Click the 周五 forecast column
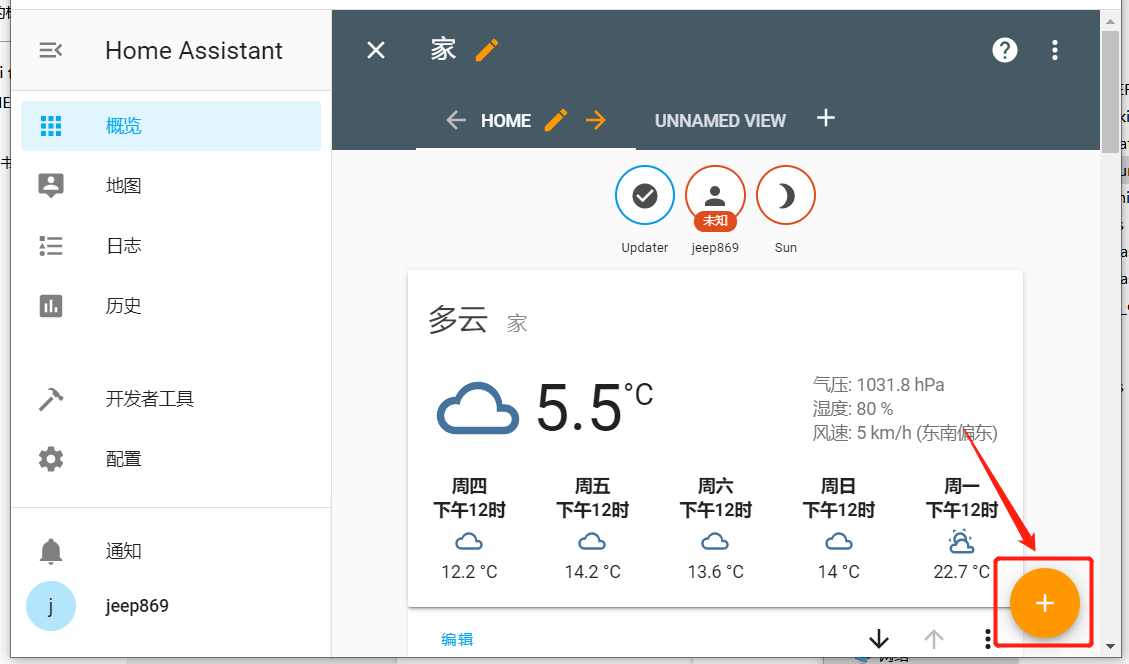The image size is (1129, 664). coord(593,529)
